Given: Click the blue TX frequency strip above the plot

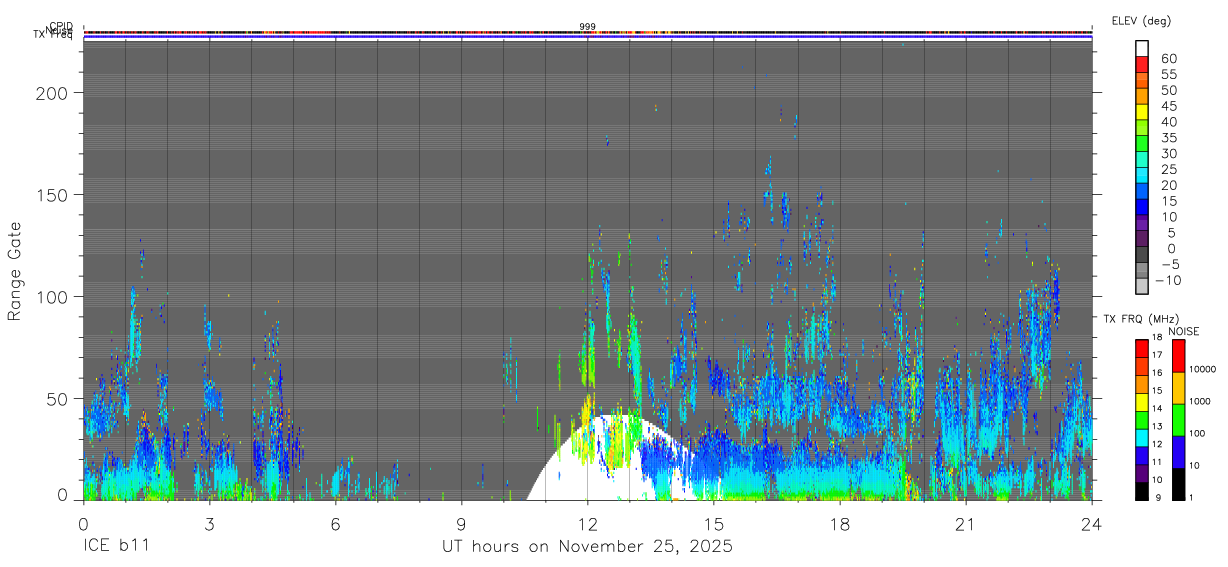Looking at the screenshot, I should [587, 39].
